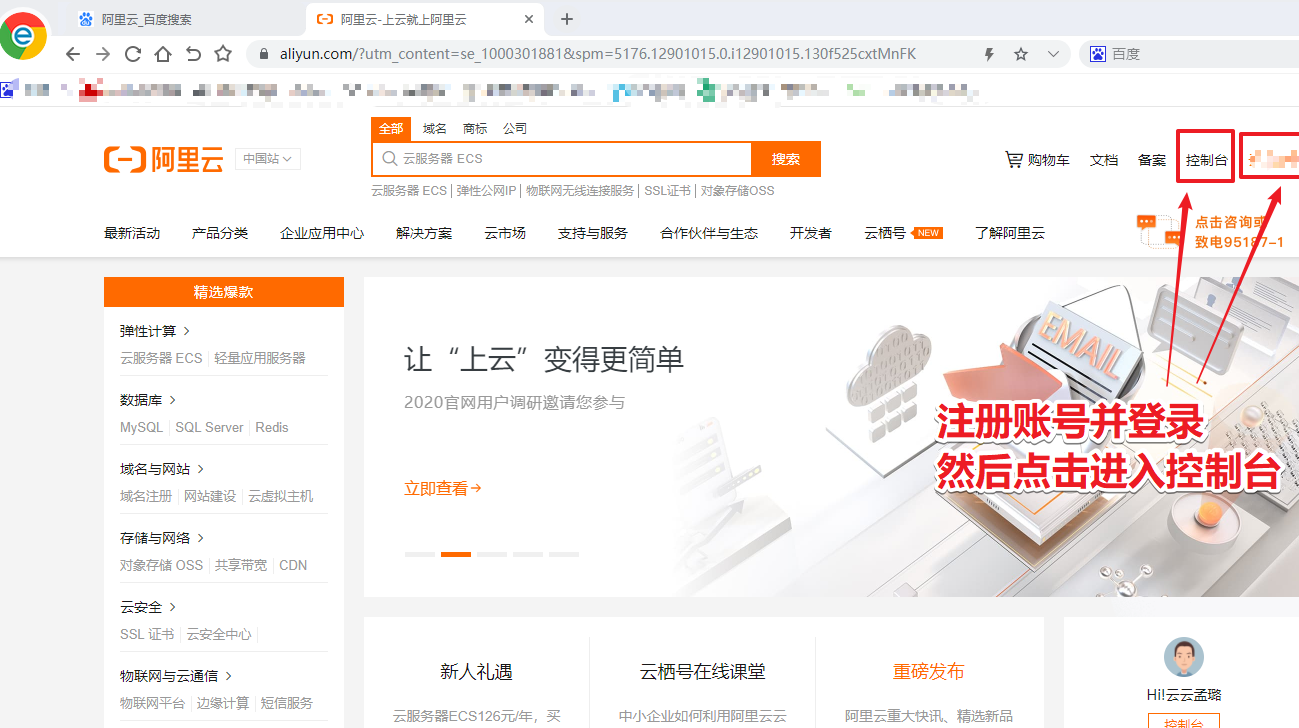Screen dimensions: 1299x728
Task: Select the second carousel indicator dot
Action: click(x=455, y=554)
